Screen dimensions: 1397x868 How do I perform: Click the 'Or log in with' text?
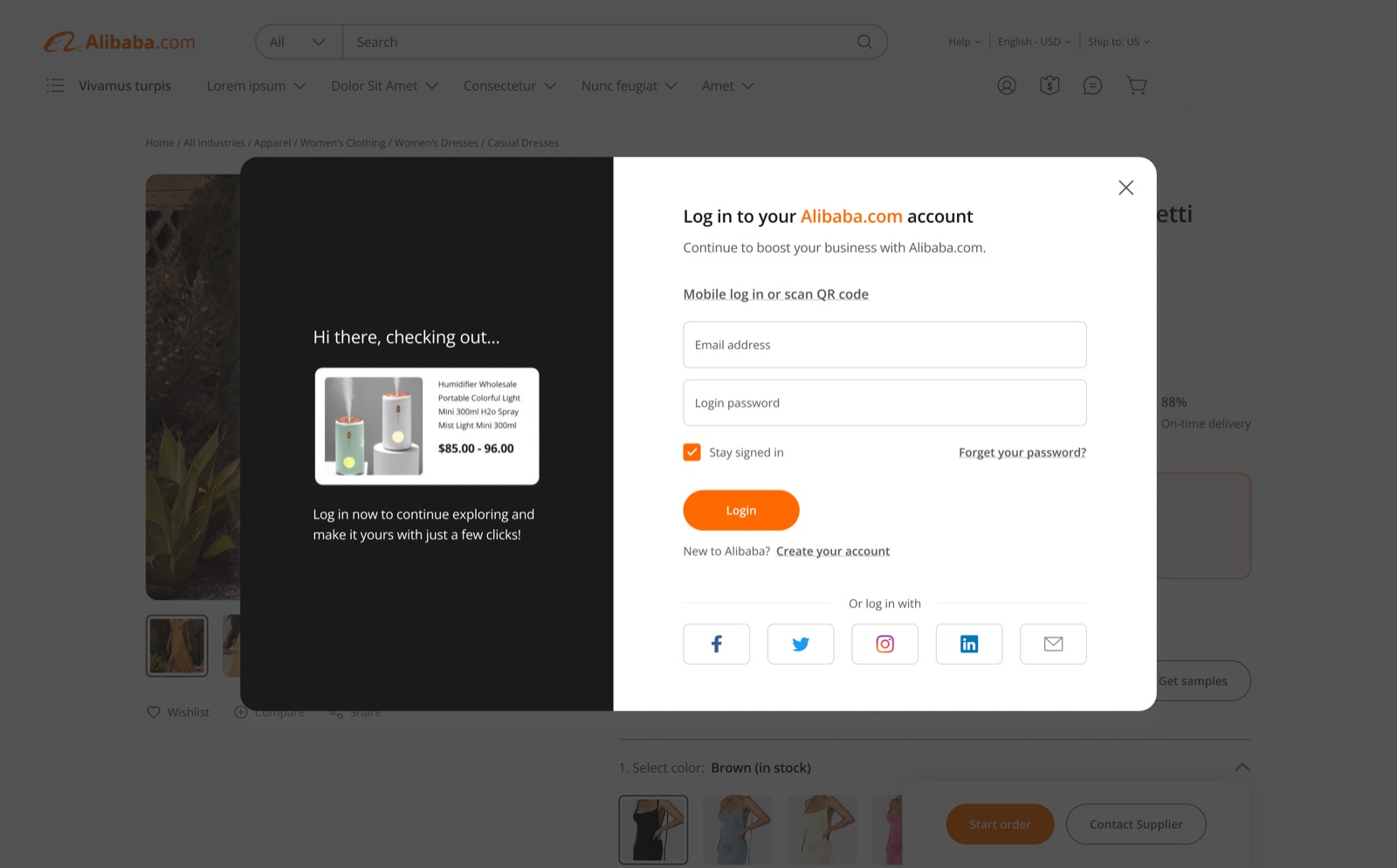(884, 603)
